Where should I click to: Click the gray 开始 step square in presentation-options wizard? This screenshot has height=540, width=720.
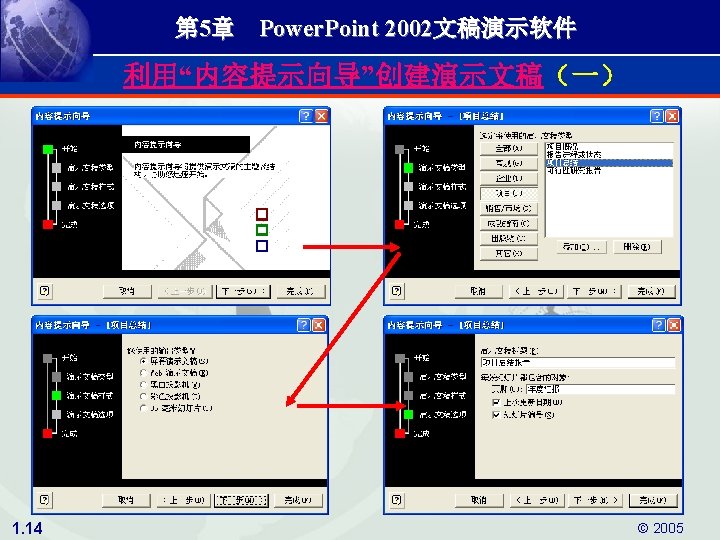[399, 358]
